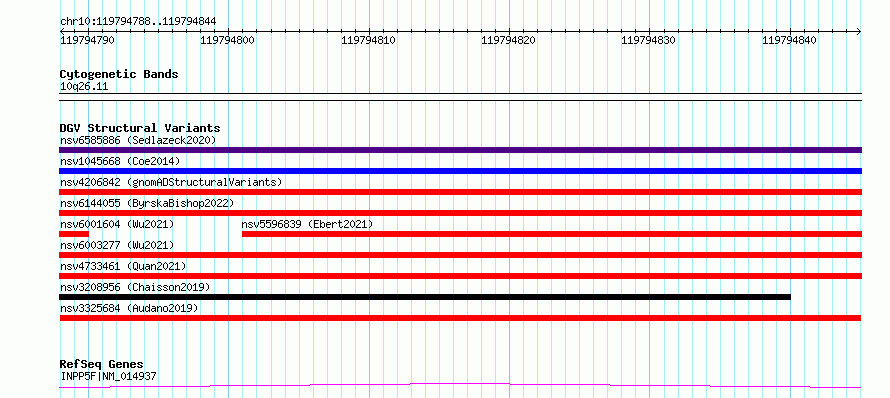The width and height of the screenshot is (890, 398).
Task: Select the red bar under nsv4733461
Action: tap(460, 276)
